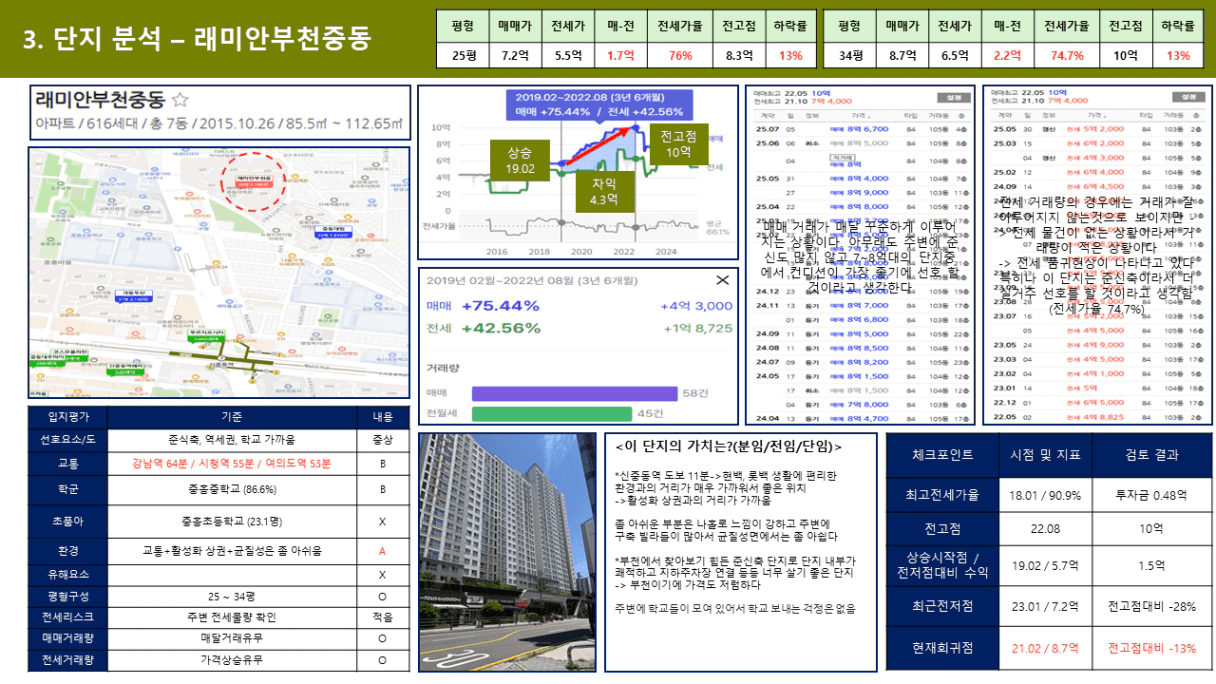The height and width of the screenshot is (684, 1216).
Task: Click the +1억 8,725 gain figure
Action: (x=698, y=328)
